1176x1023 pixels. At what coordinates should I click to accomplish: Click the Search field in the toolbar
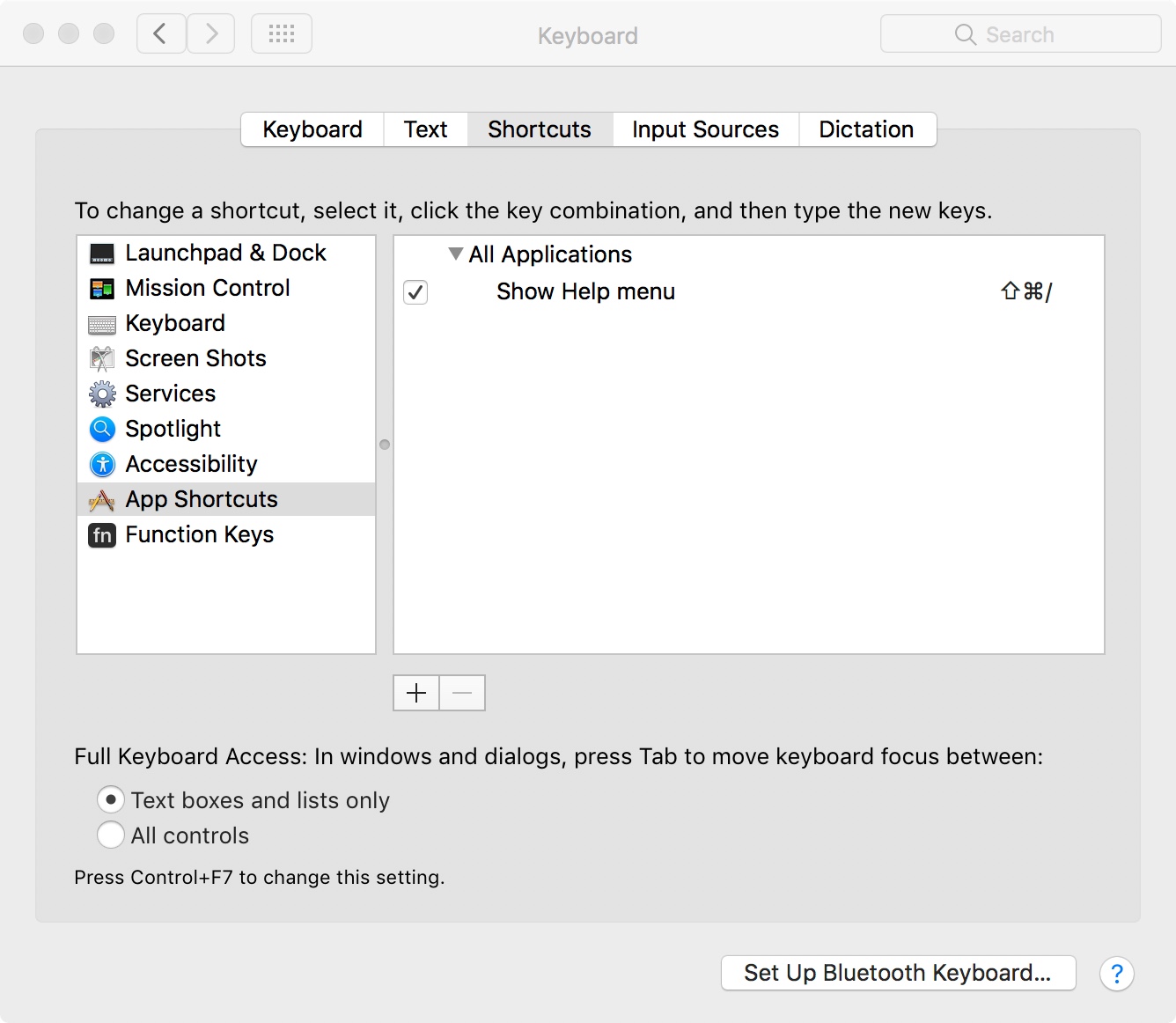point(1021,34)
